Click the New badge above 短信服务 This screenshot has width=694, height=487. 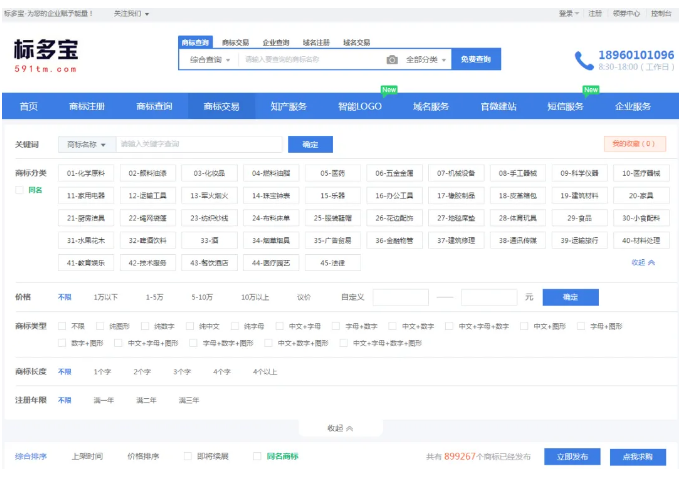[591, 90]
